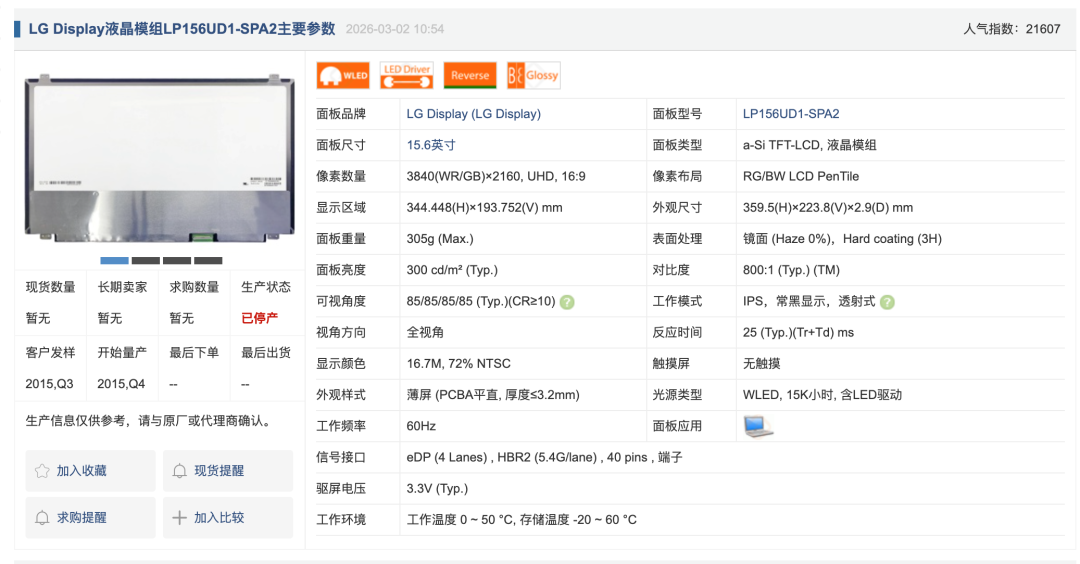The height and width of the screenshot is (564, 1080).
Task: Select the first blue image carousel indicator
Action: [114, 260]
